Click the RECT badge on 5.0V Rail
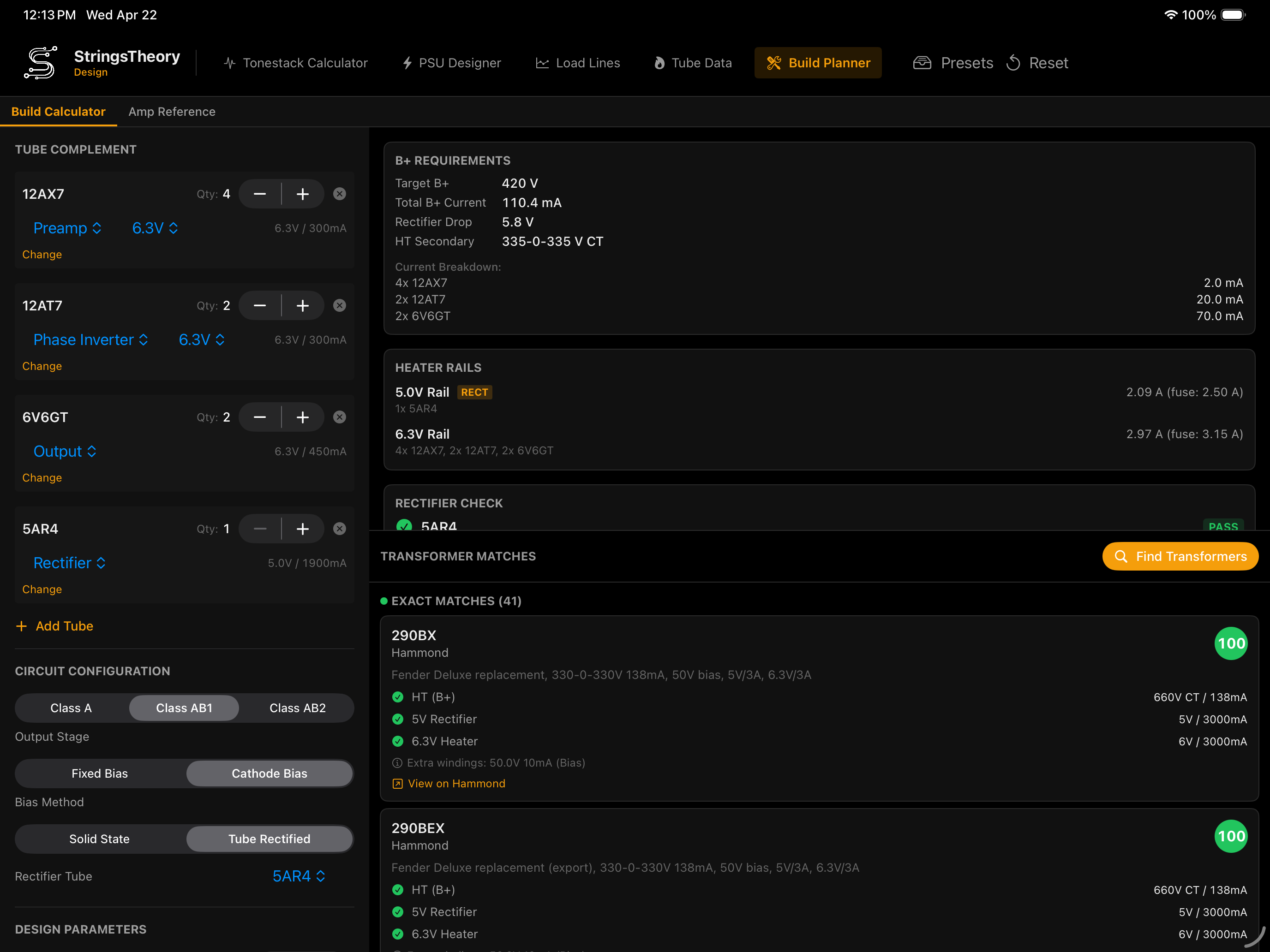 (474, 392)
